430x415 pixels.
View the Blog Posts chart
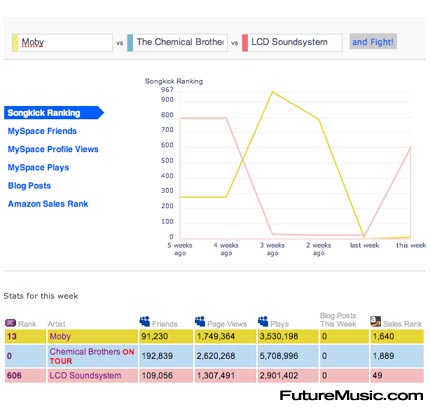coord(29,186)
